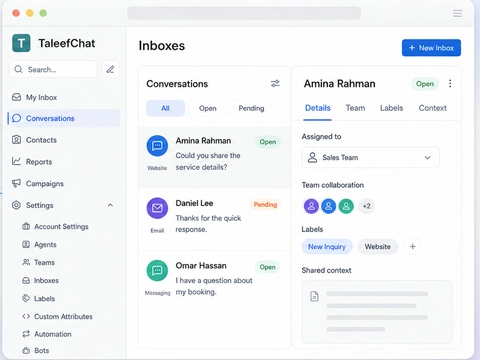Open Amina Rahman conversation message preview
The height and width of the screenshot is (360, 480).
(x=208, y=161)
